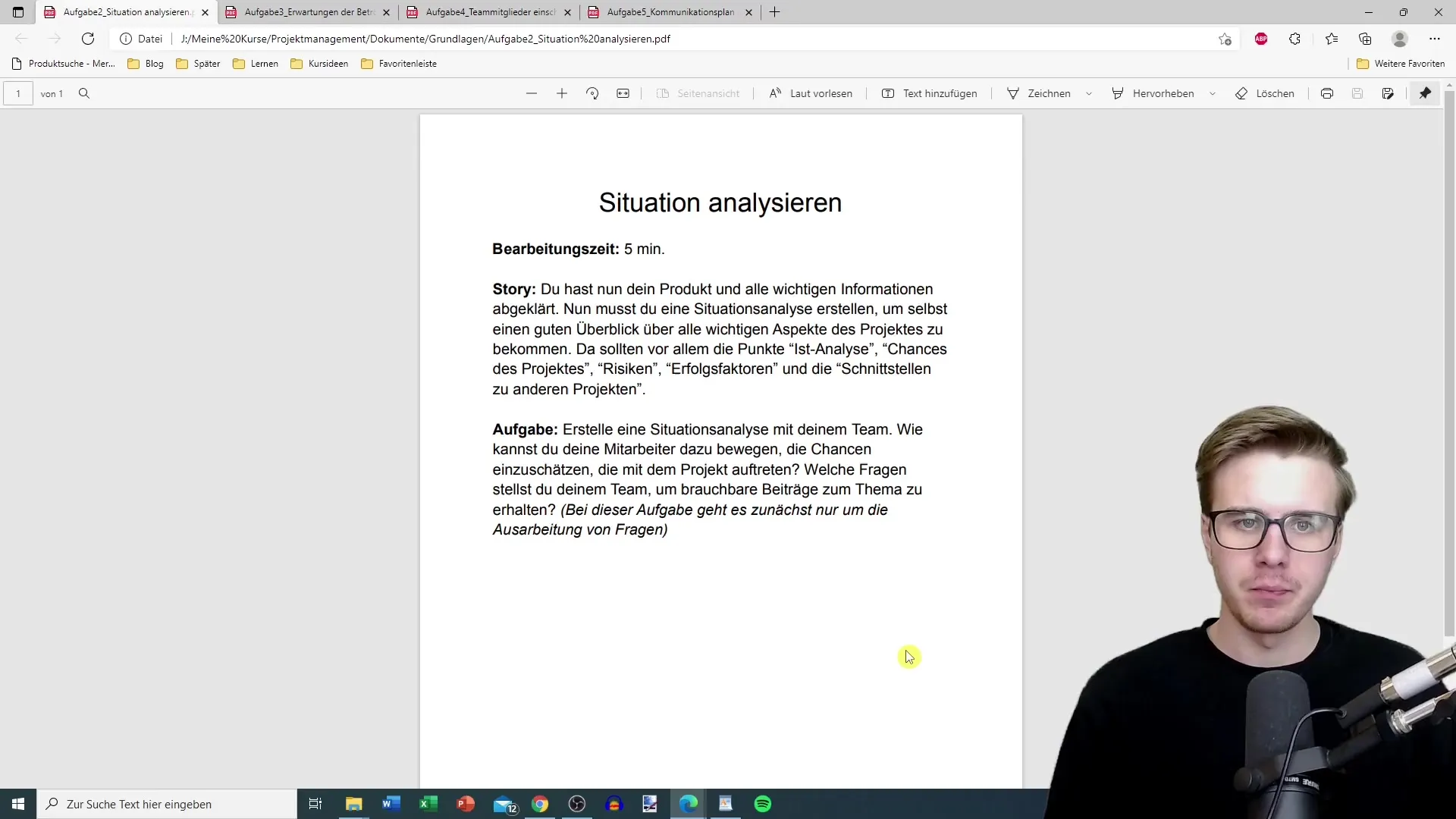Rotate the PDF page
The width and height of the screenshot is (1456, 819).
point(592,93)
